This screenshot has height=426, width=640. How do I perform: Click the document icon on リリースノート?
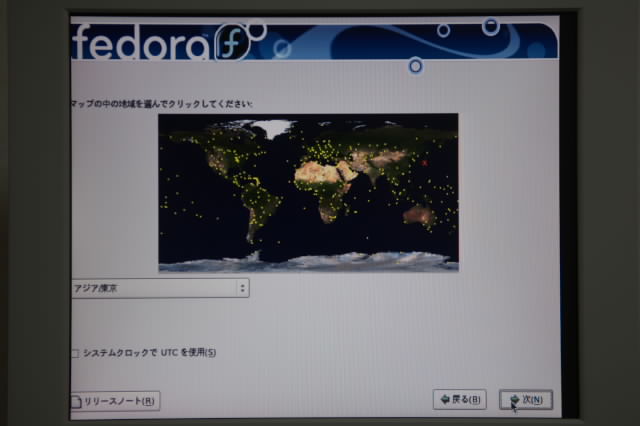(x=77, y=402)
